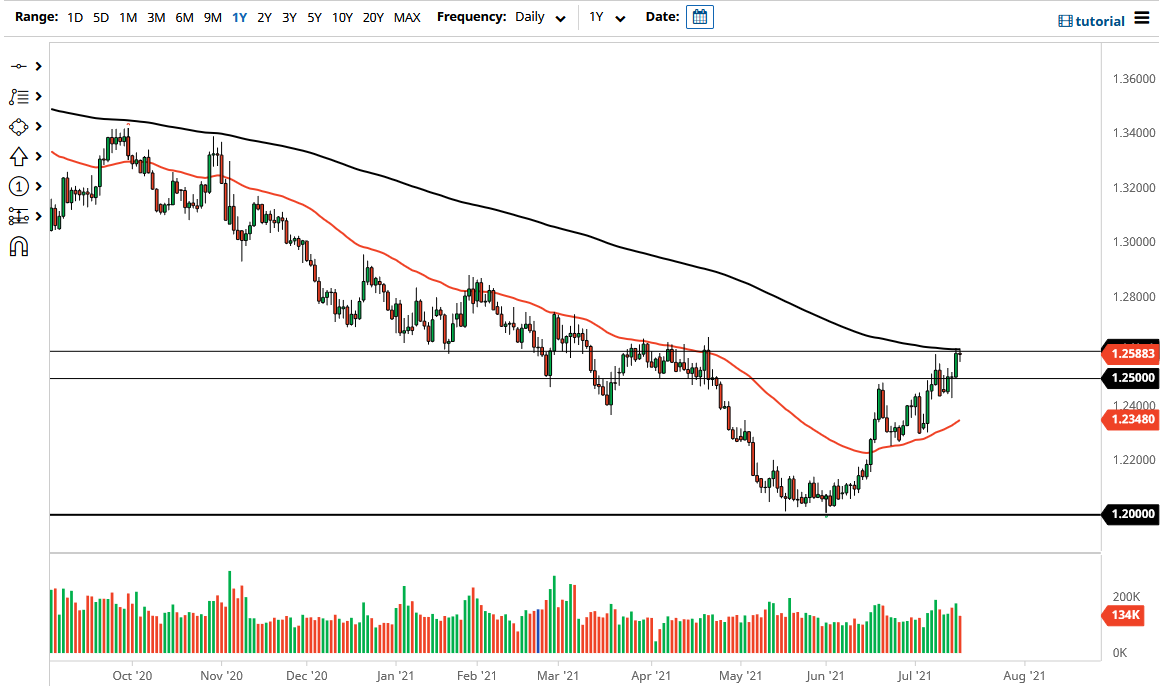Pick the arrow annotation tool
This screenshot has height=686, width=1163.
click(17, 156)
